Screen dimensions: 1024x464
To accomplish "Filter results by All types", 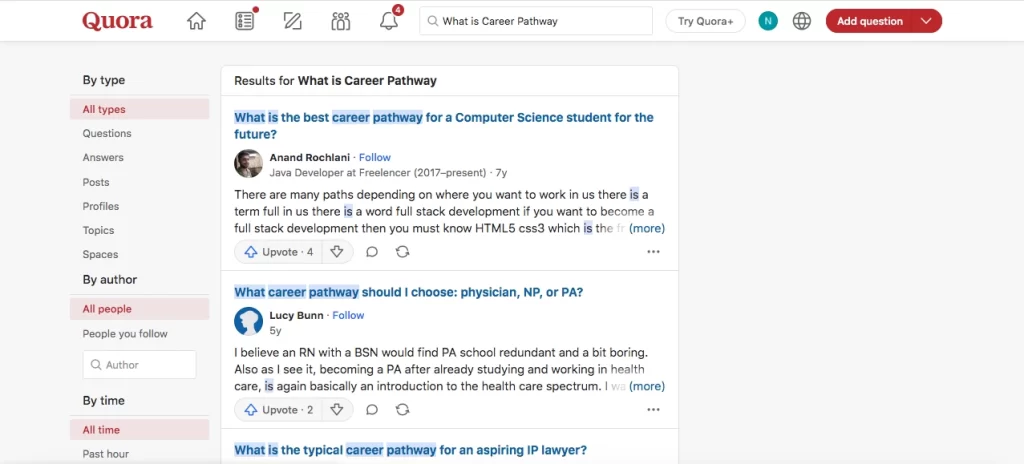I will [x=140, y=109].
